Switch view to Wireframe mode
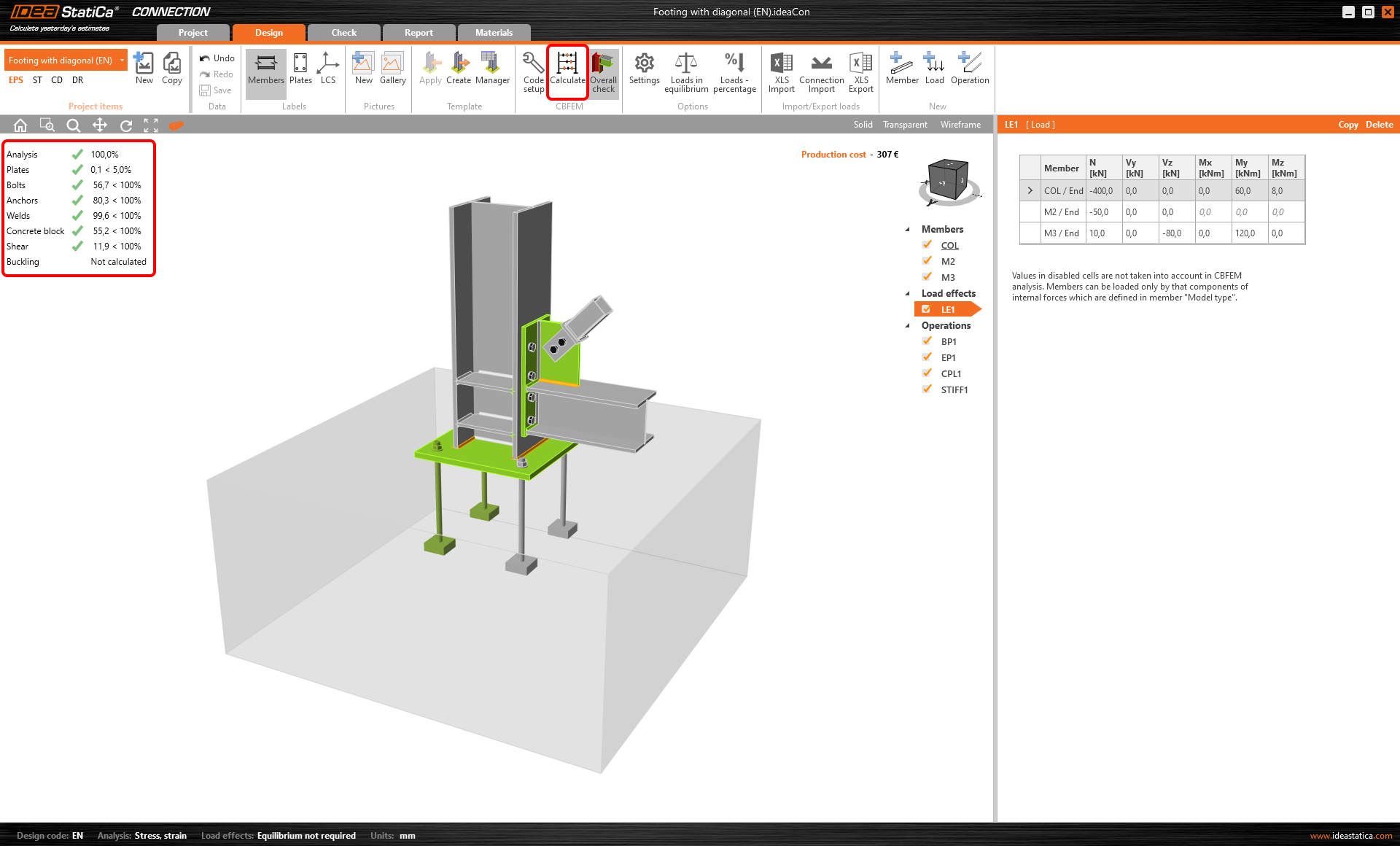 point(960,125)
